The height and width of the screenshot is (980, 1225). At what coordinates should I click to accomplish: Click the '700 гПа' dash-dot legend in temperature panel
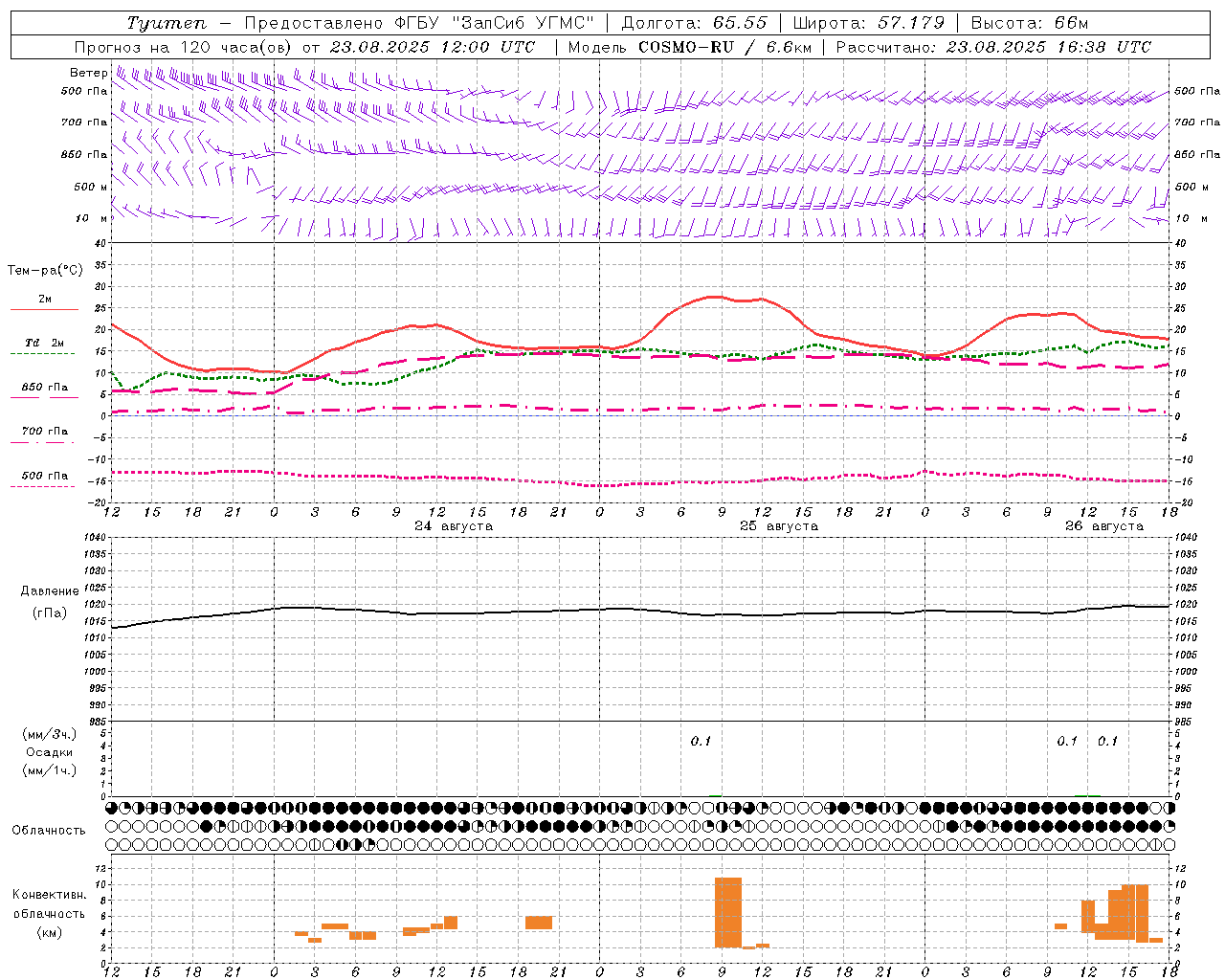tap(44, 435)
